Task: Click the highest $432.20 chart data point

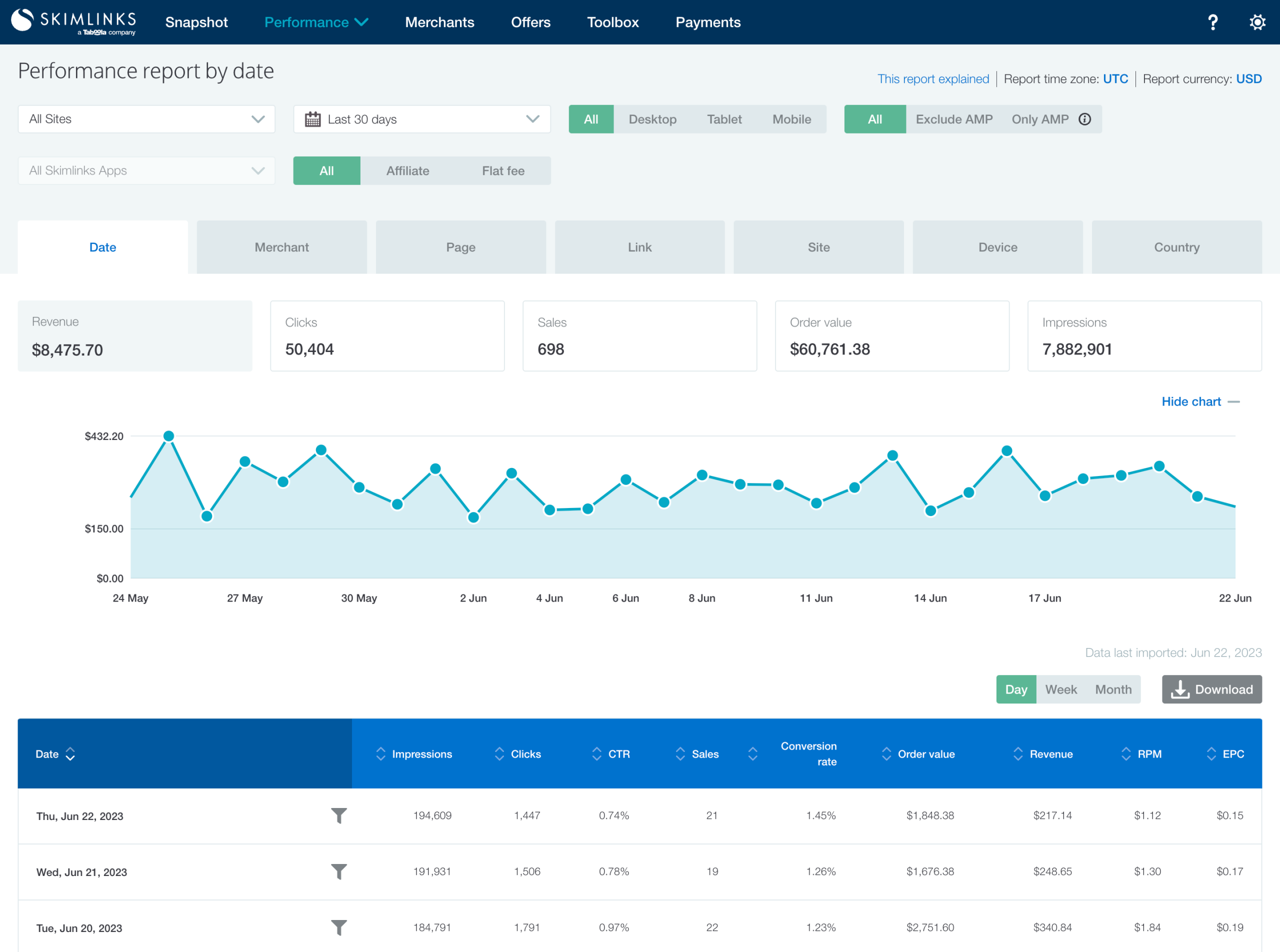Action: tap(169, 436)
